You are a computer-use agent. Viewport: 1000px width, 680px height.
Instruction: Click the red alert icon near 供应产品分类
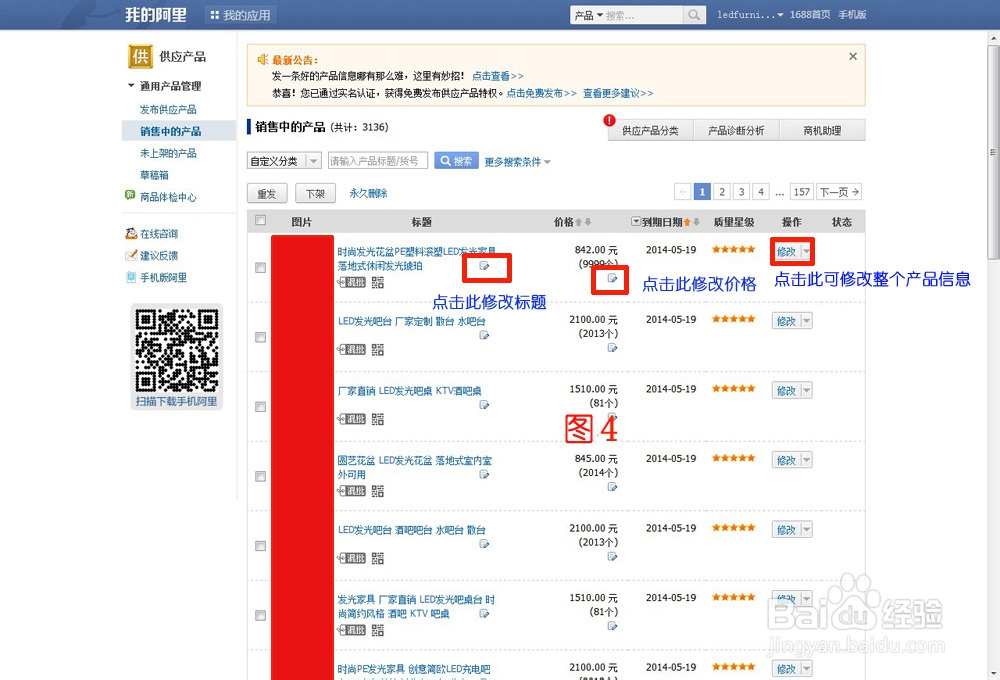coord(609,120)
